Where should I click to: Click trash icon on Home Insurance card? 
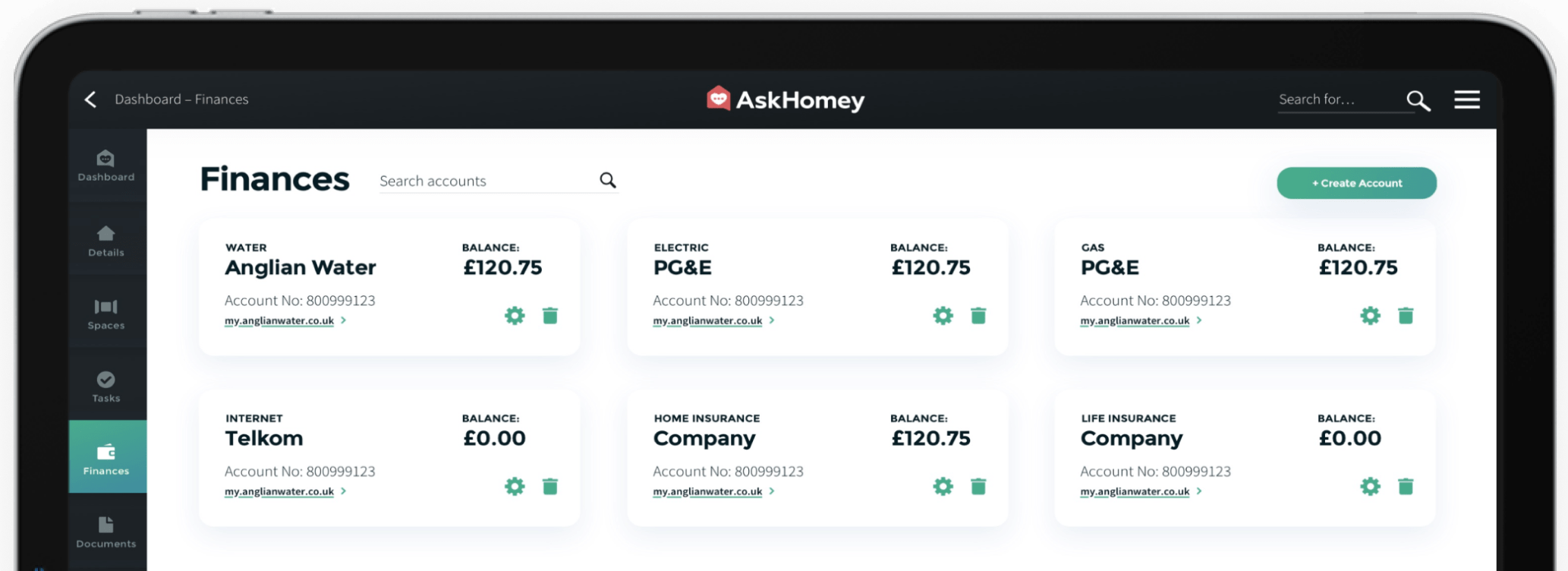point(978,487)
